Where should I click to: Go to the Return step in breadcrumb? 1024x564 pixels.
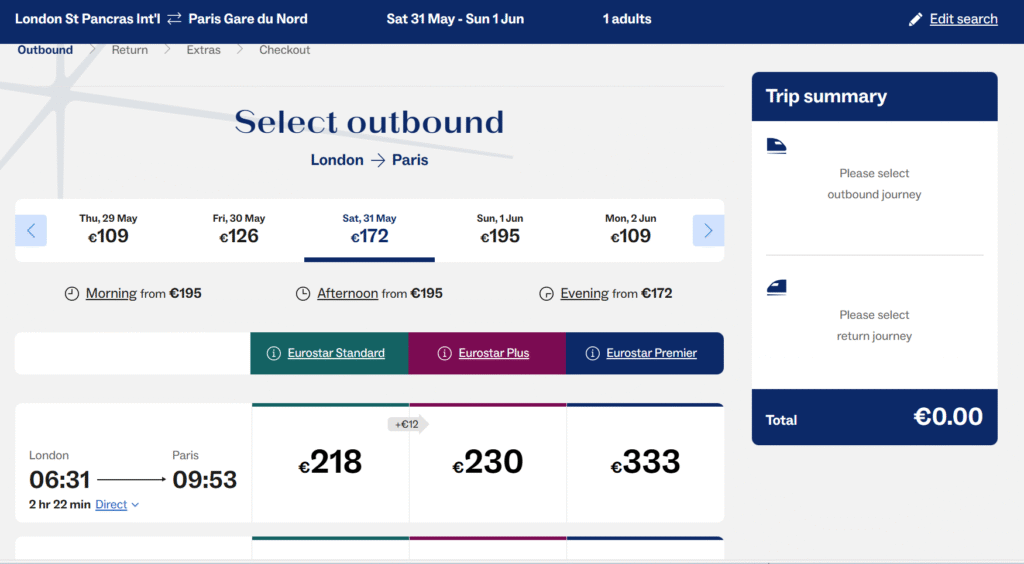[129, 50]
